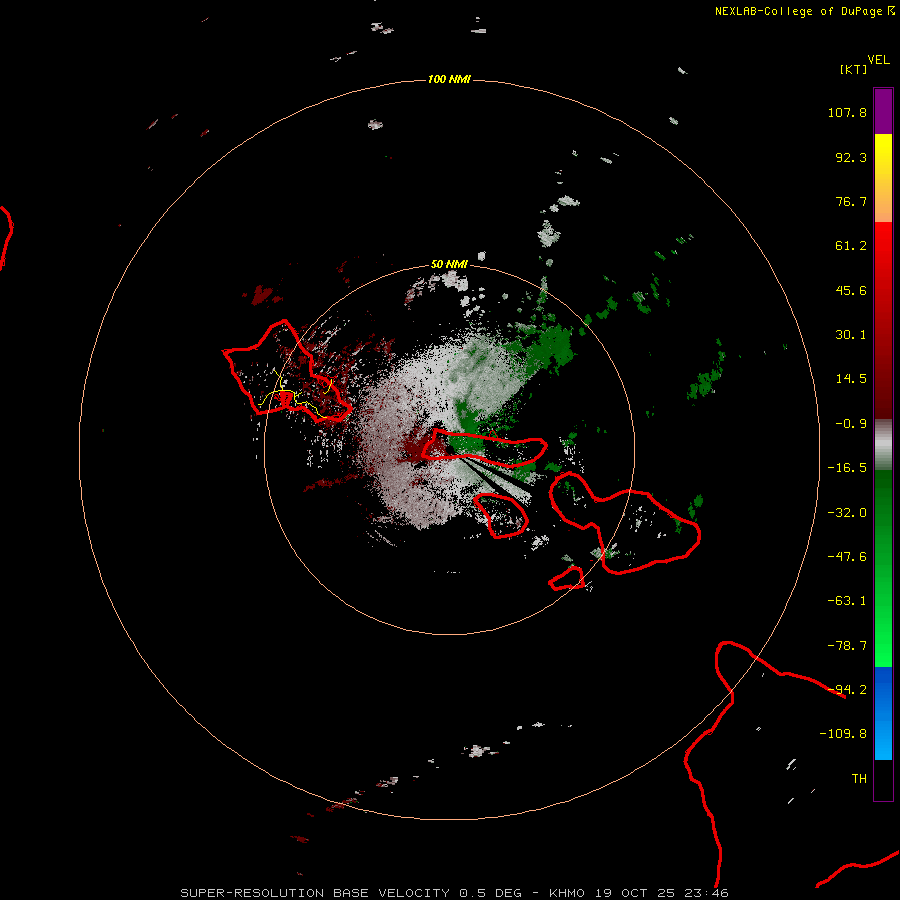Click the Super-Resolution Base Velocity caption
The width and height of the screenshot is (900, 900).
point(454,893)
